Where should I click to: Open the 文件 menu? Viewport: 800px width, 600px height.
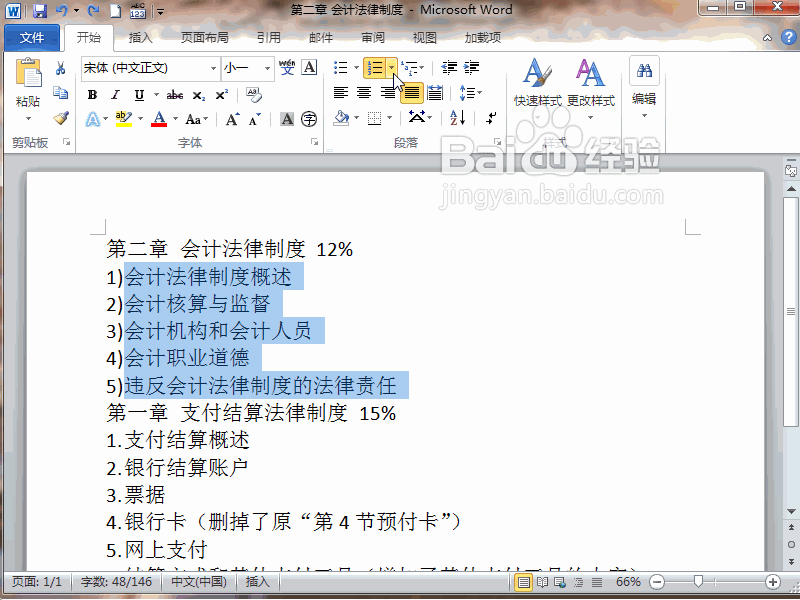[32, 37]
